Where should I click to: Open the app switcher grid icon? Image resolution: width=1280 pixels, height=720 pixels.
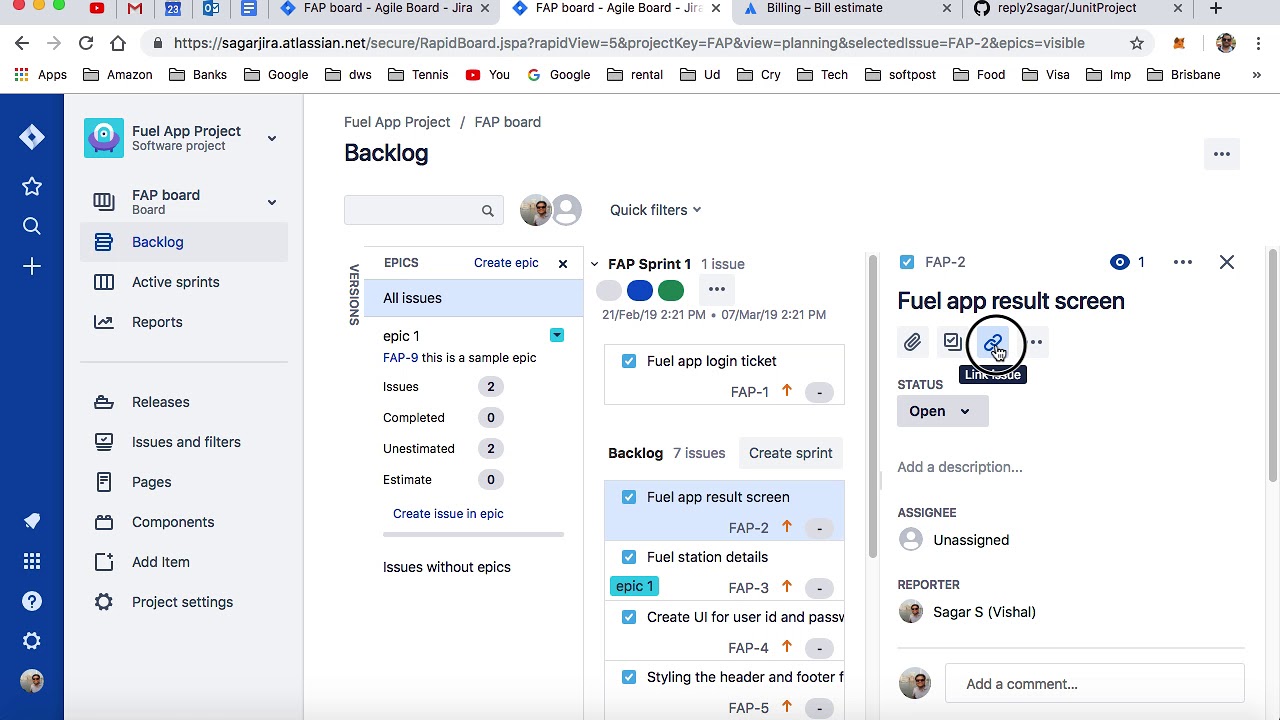point(32,561)
